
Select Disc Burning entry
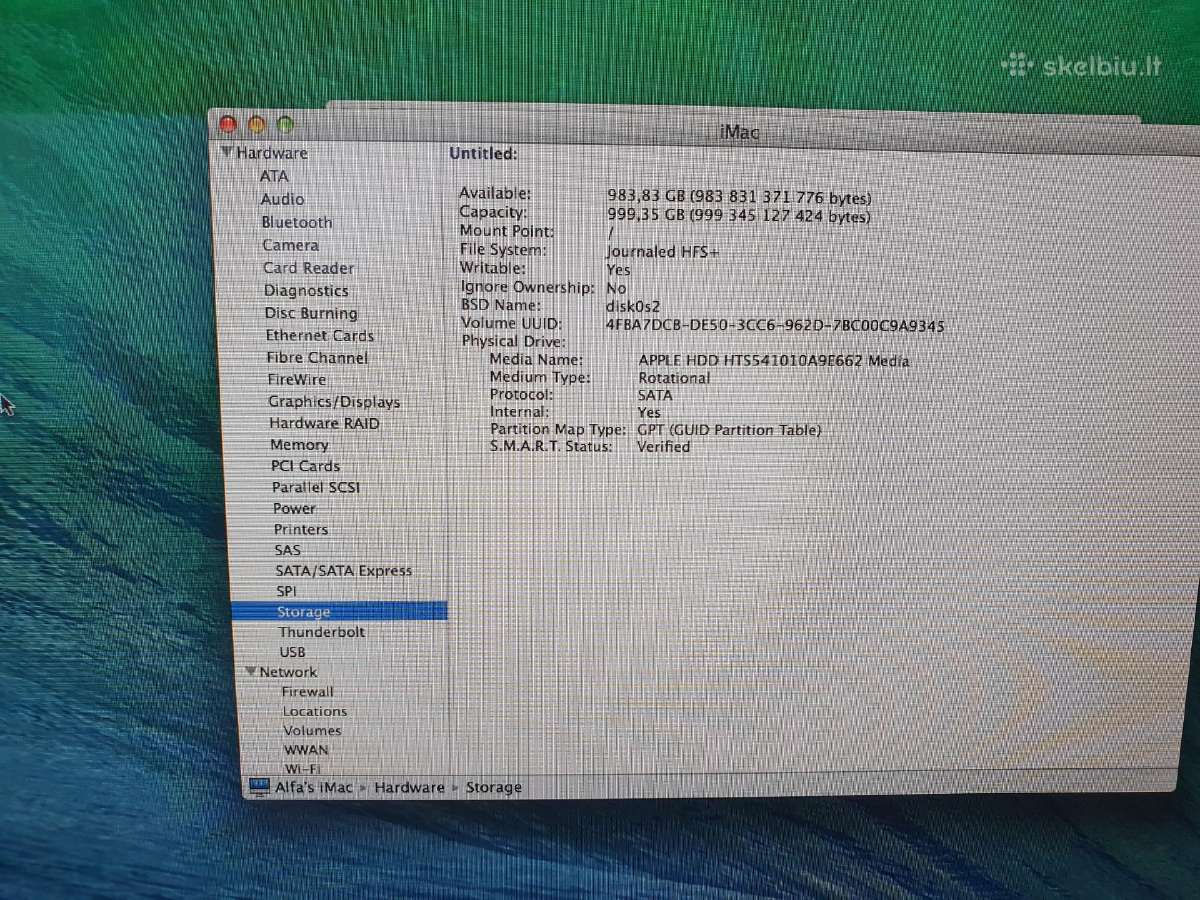(311, 313)
